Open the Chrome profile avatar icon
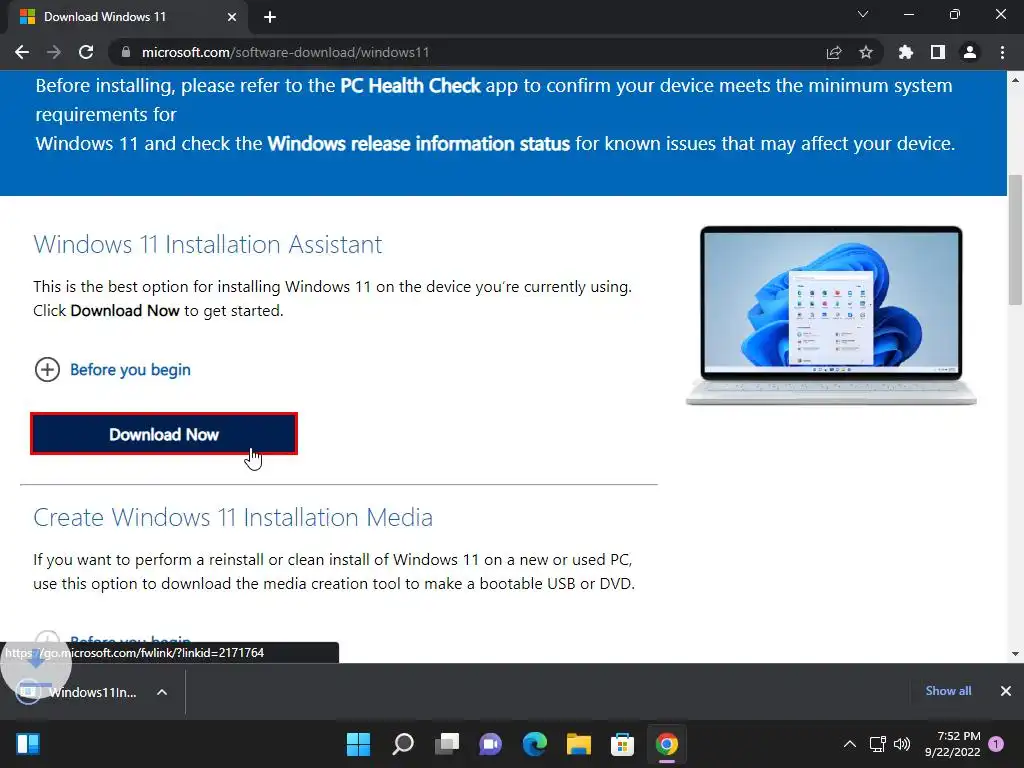1024x768 pixels. [x=970, y=52]
